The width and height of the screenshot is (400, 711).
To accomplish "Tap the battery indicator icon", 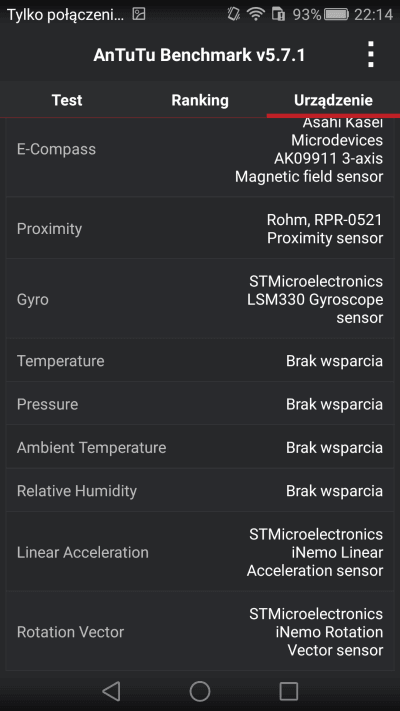I will (x=337, y=15).
